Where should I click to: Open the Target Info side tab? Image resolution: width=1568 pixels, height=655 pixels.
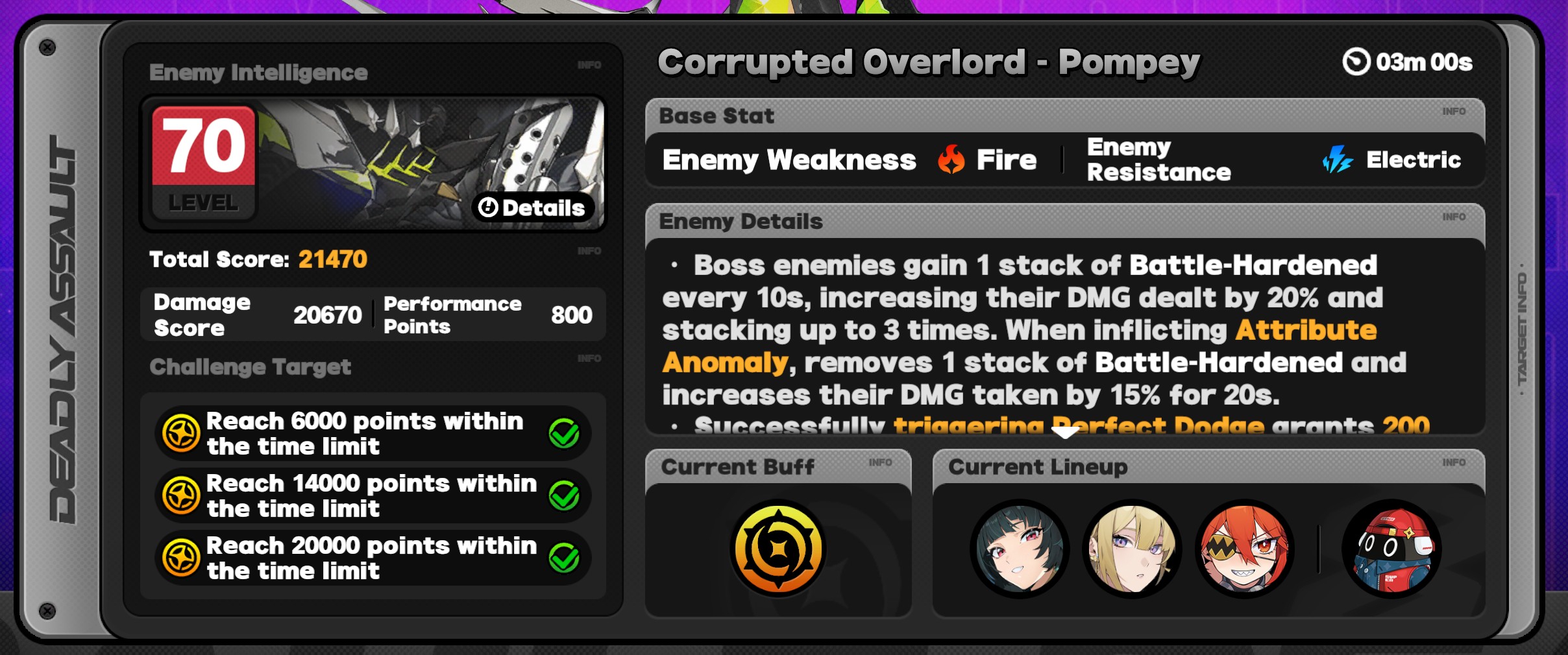(1522, 328)
